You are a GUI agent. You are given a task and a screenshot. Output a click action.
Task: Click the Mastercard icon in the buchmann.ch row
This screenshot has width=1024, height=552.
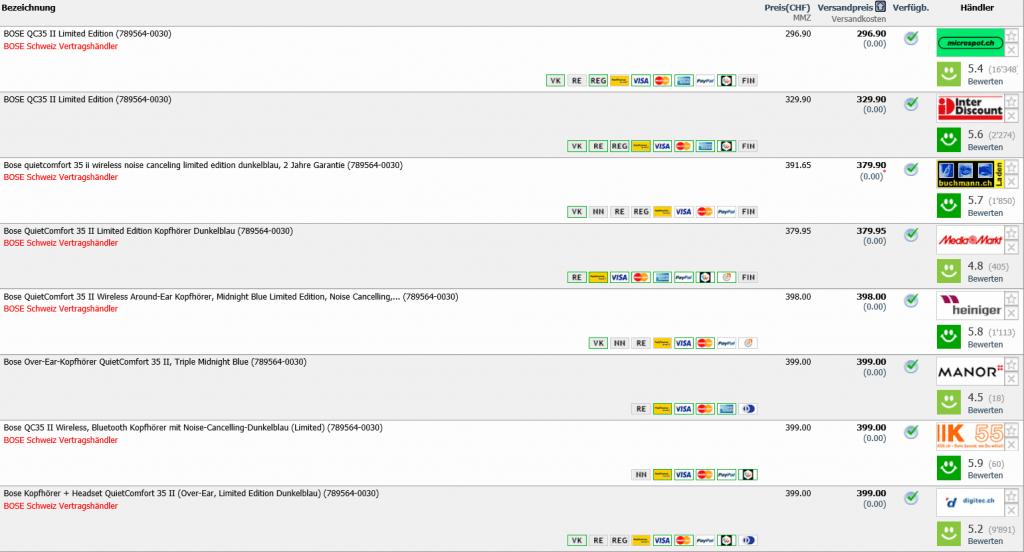(x=705, y=212)
